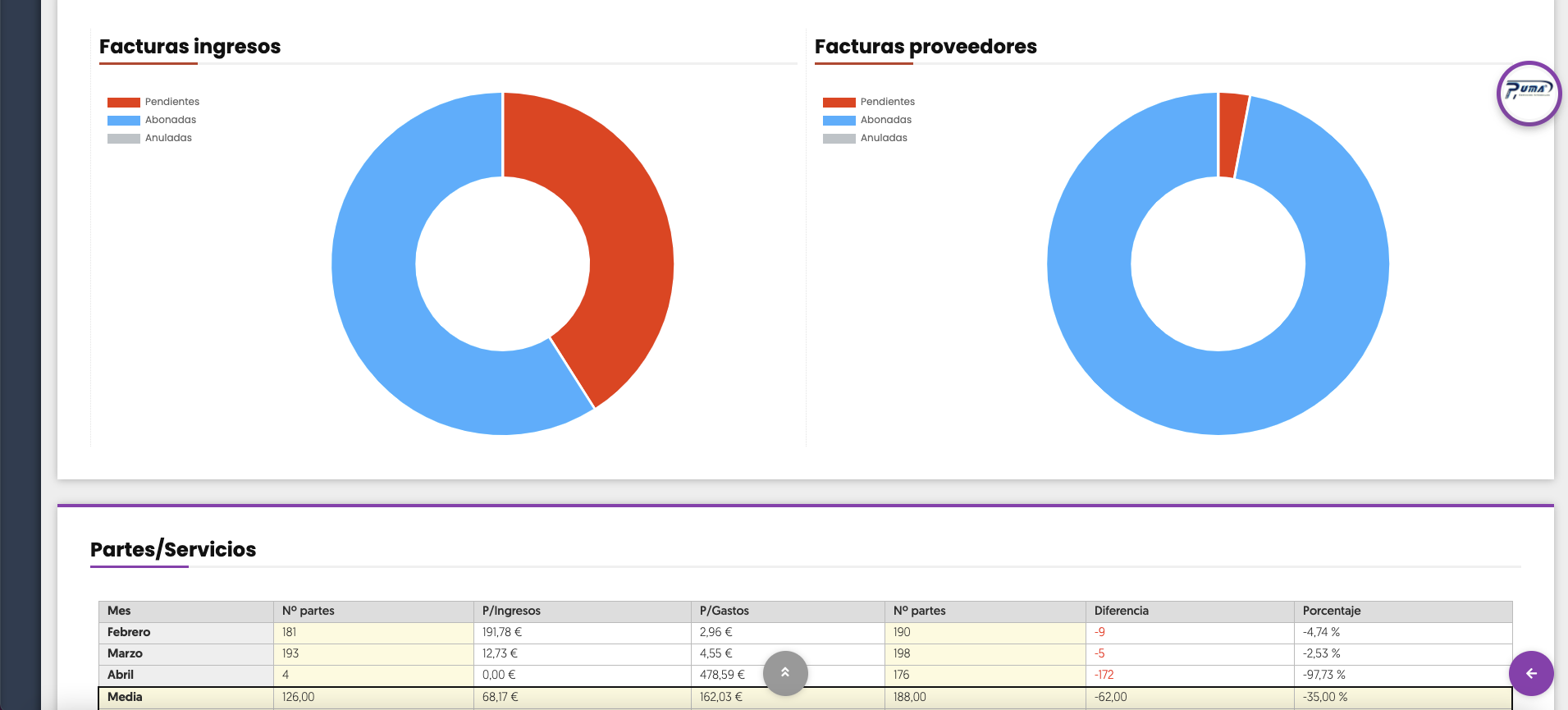Click the purple back arrow button
Image resolution: width=1568 pixels, height=710 pixels.
tap(1531, 673)
